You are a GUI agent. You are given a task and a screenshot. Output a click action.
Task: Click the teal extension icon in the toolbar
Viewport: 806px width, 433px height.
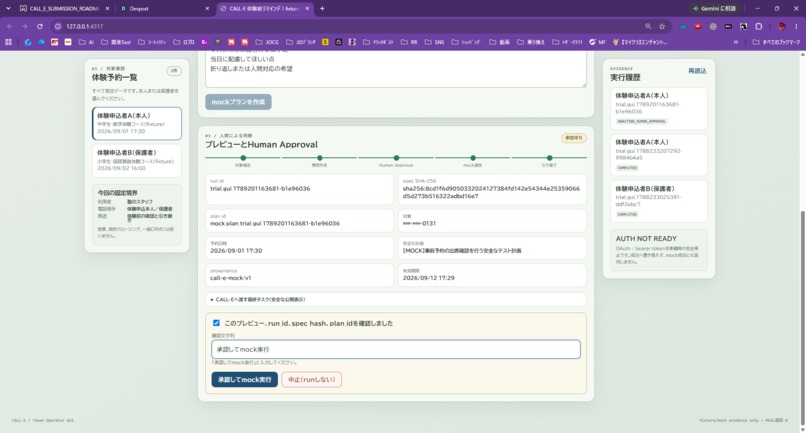click(683, 26)
